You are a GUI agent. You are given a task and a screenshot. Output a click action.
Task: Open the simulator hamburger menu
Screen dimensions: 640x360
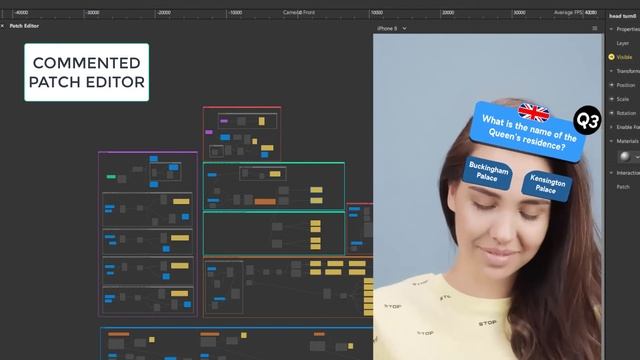[x=595, y=28]
